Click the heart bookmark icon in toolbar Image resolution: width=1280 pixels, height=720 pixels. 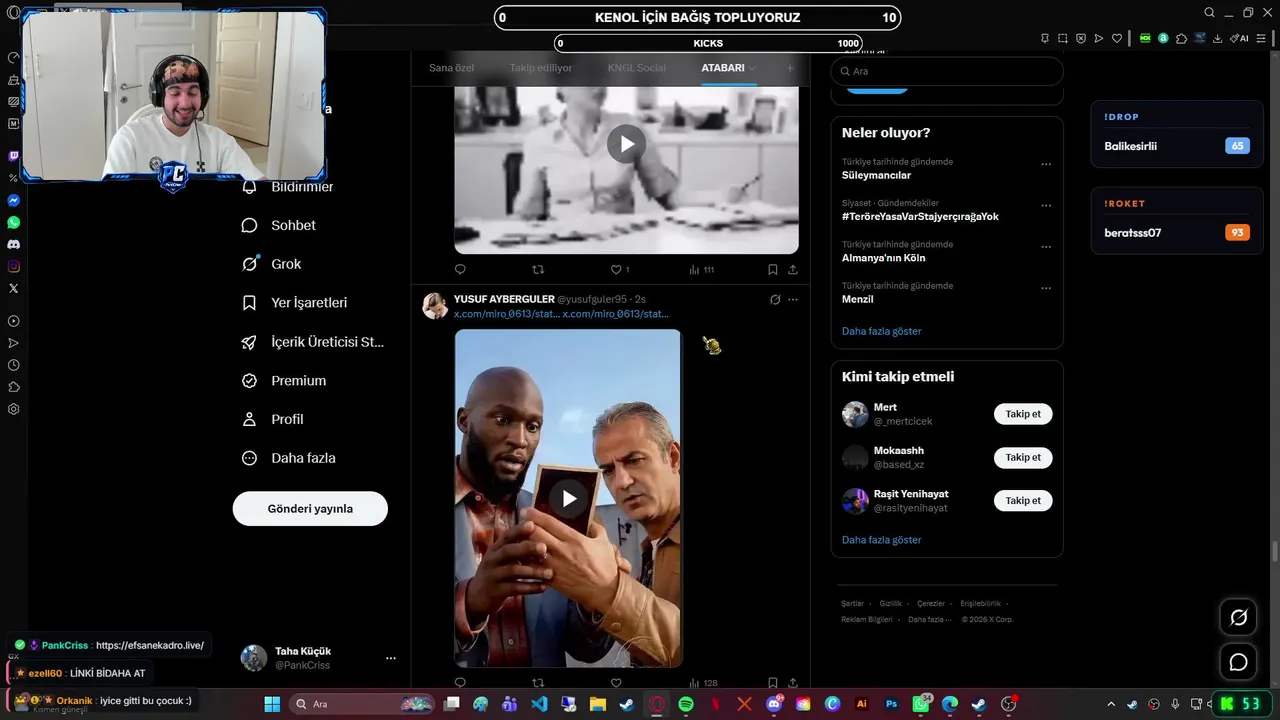1118,38
